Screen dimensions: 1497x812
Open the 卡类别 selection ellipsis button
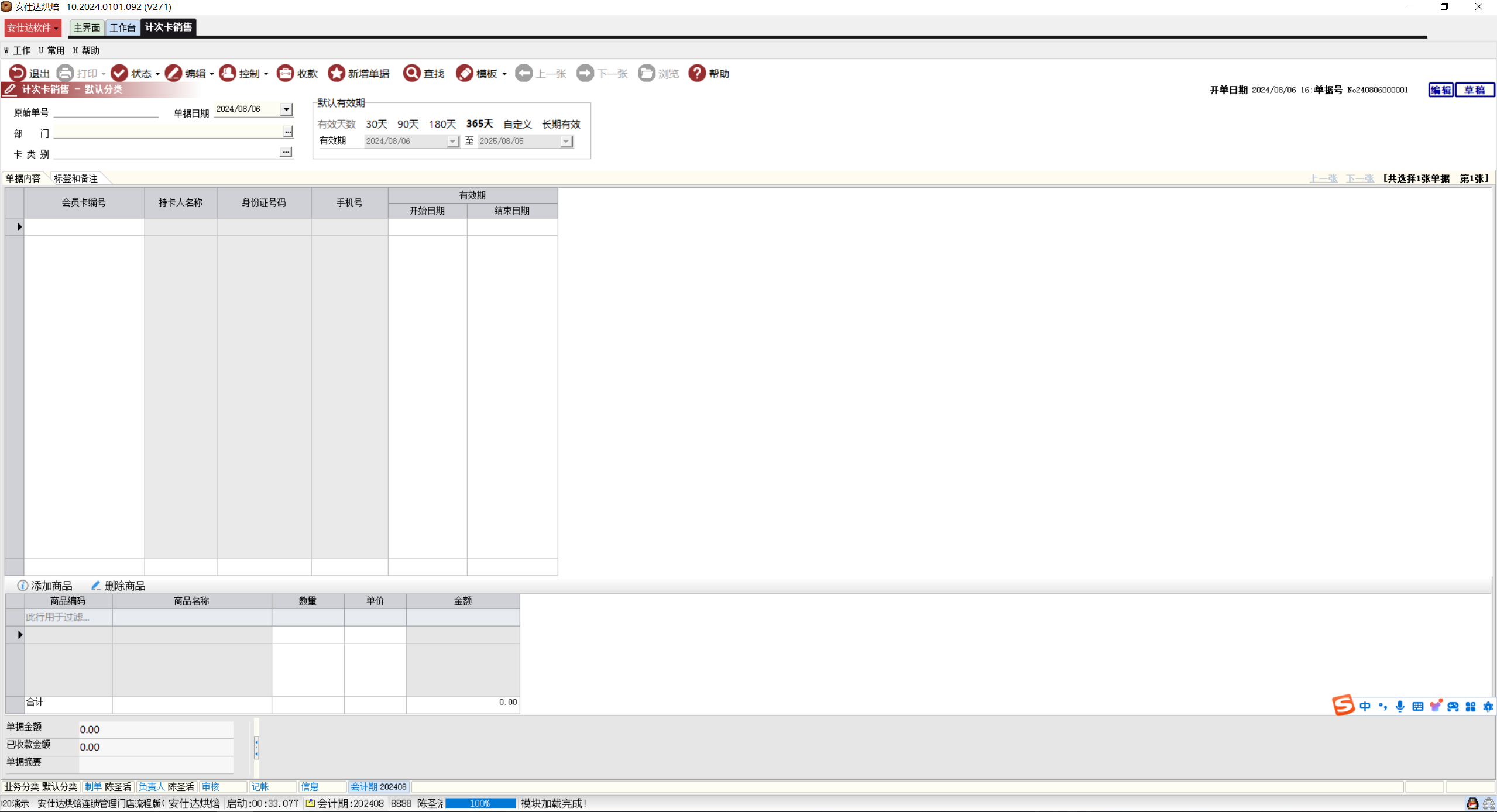(286, 152)
